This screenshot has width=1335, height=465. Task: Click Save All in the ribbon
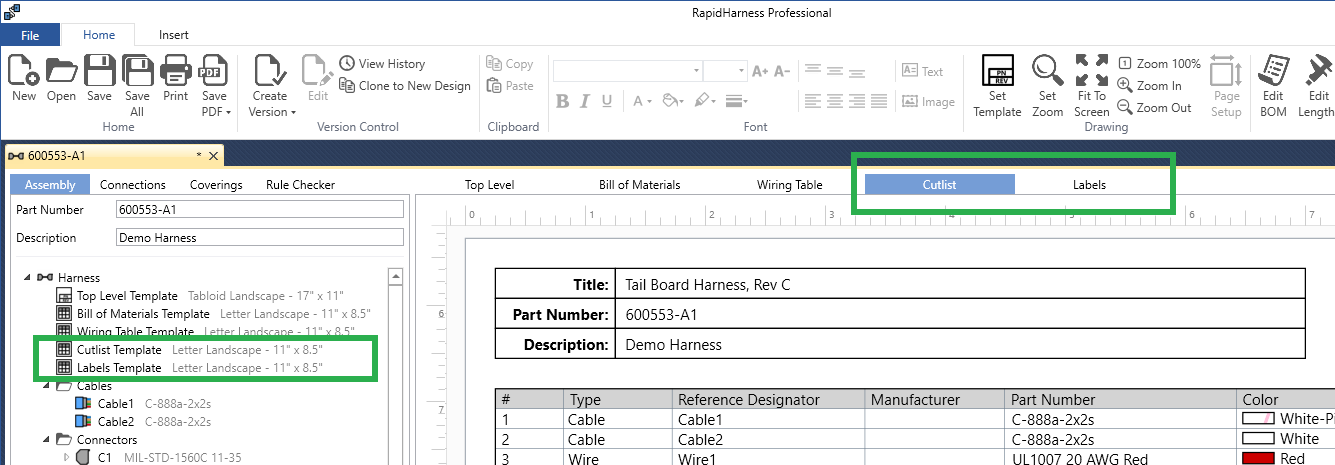tap(137, 86)
